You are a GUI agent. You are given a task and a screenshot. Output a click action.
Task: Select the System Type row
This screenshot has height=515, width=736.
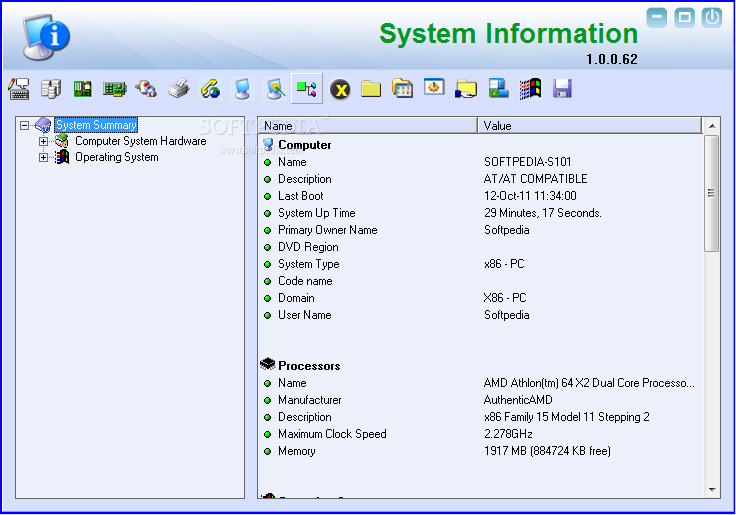pyautogui.click(x=481, y=264)
